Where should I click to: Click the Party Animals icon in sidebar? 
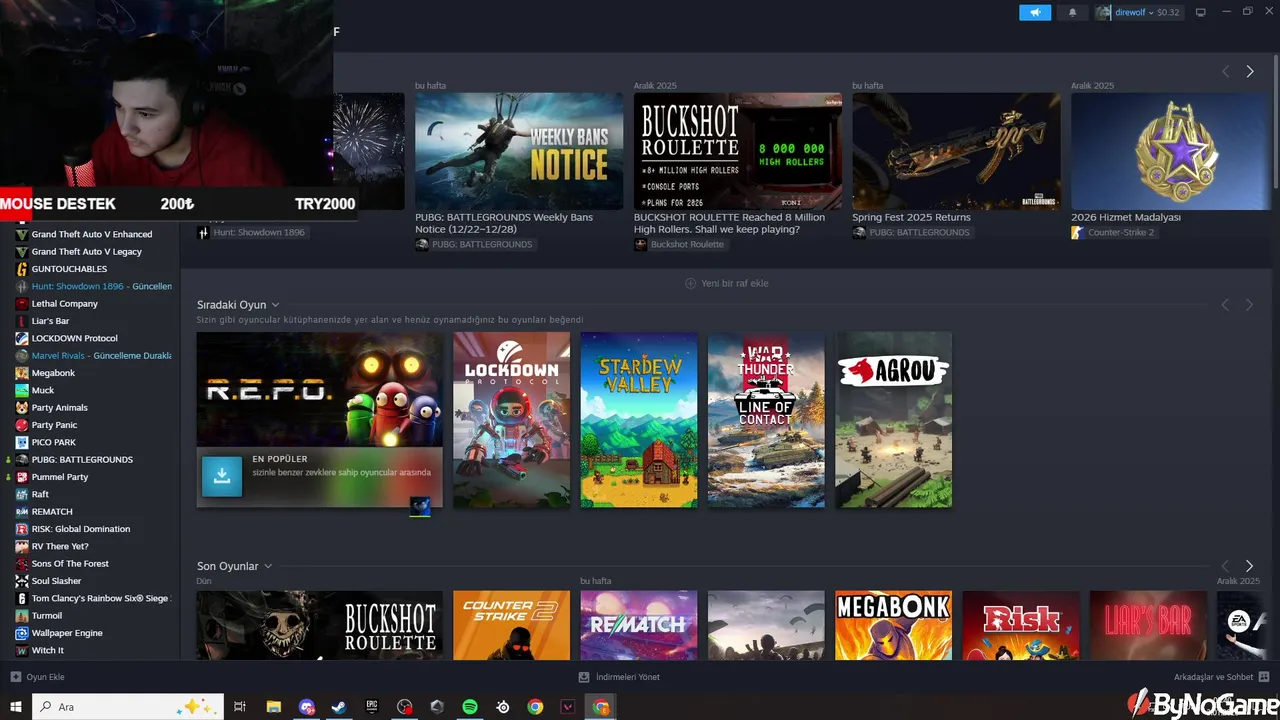pyautogui.click(x=22, y=408)
